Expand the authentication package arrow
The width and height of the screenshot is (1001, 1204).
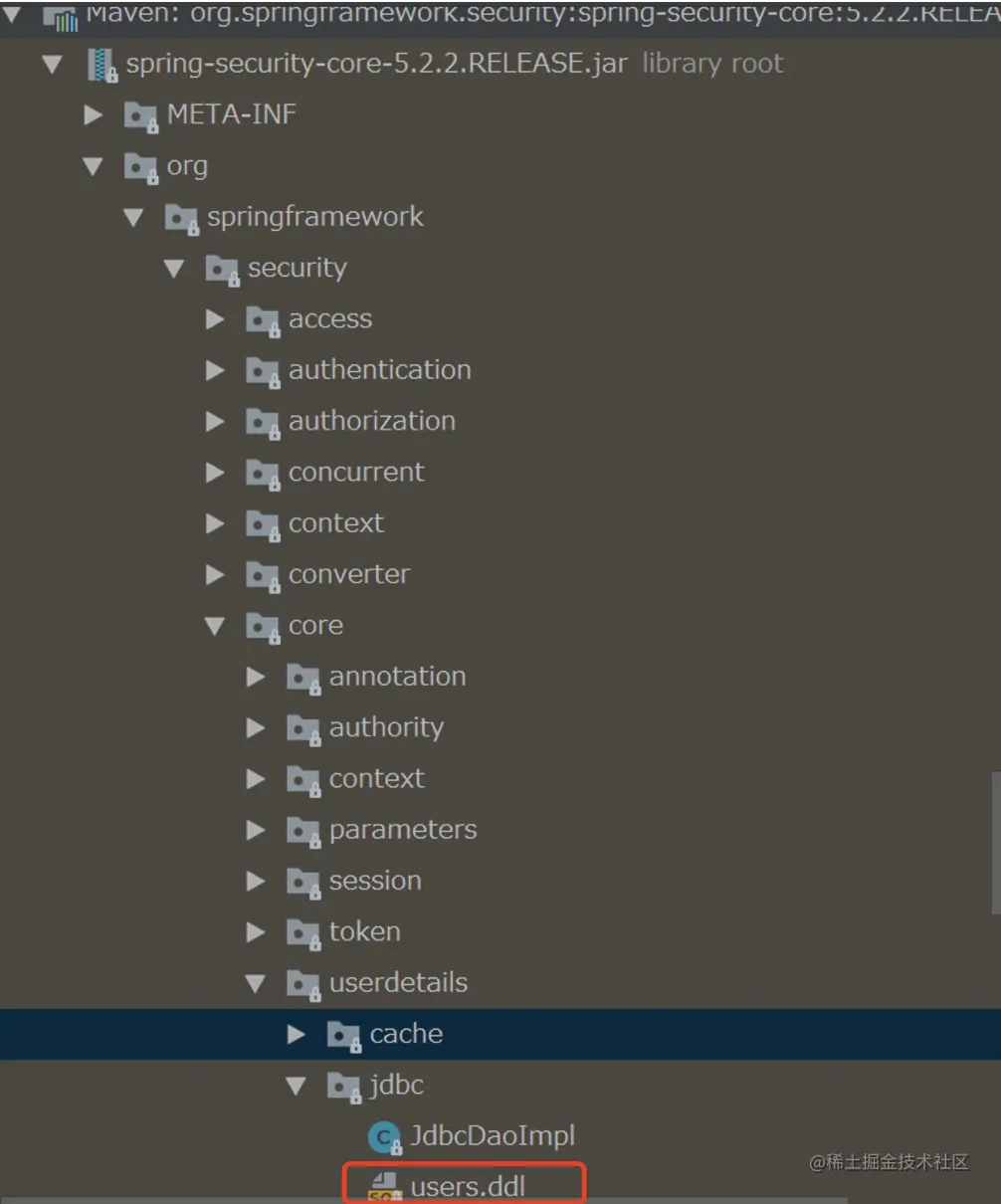pos(215,370)
